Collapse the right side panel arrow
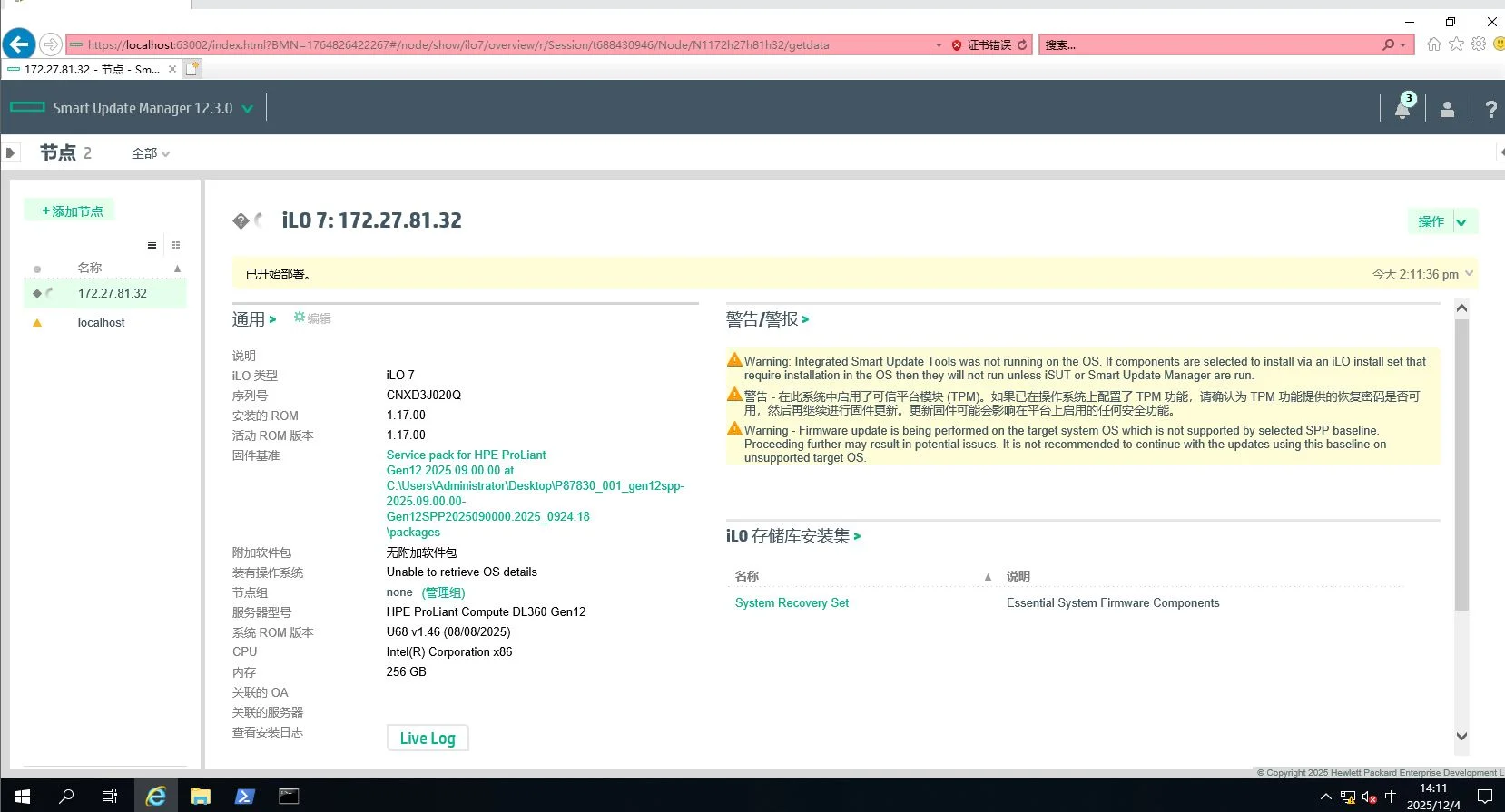1505x812 pixels. coord(1500,152)
